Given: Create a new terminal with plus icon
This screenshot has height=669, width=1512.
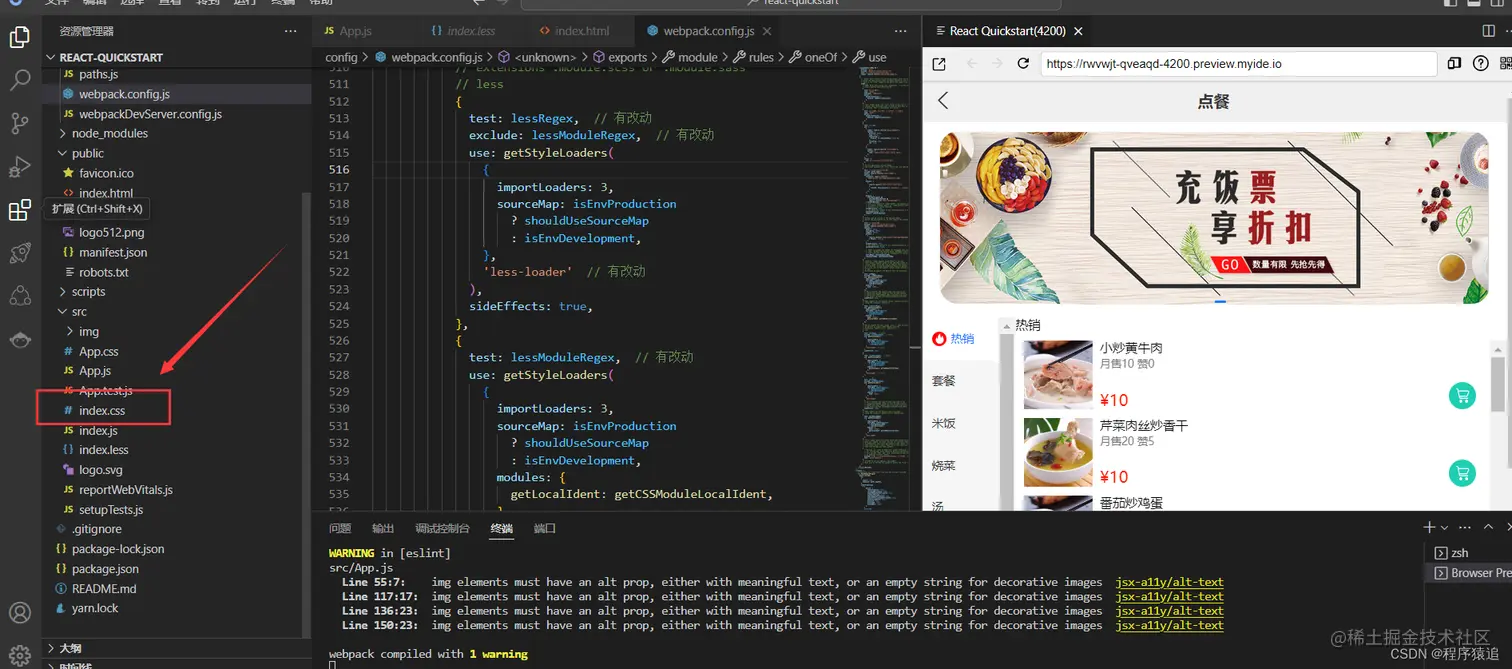Looking at the screenshot, I should tap(1429, 527).
